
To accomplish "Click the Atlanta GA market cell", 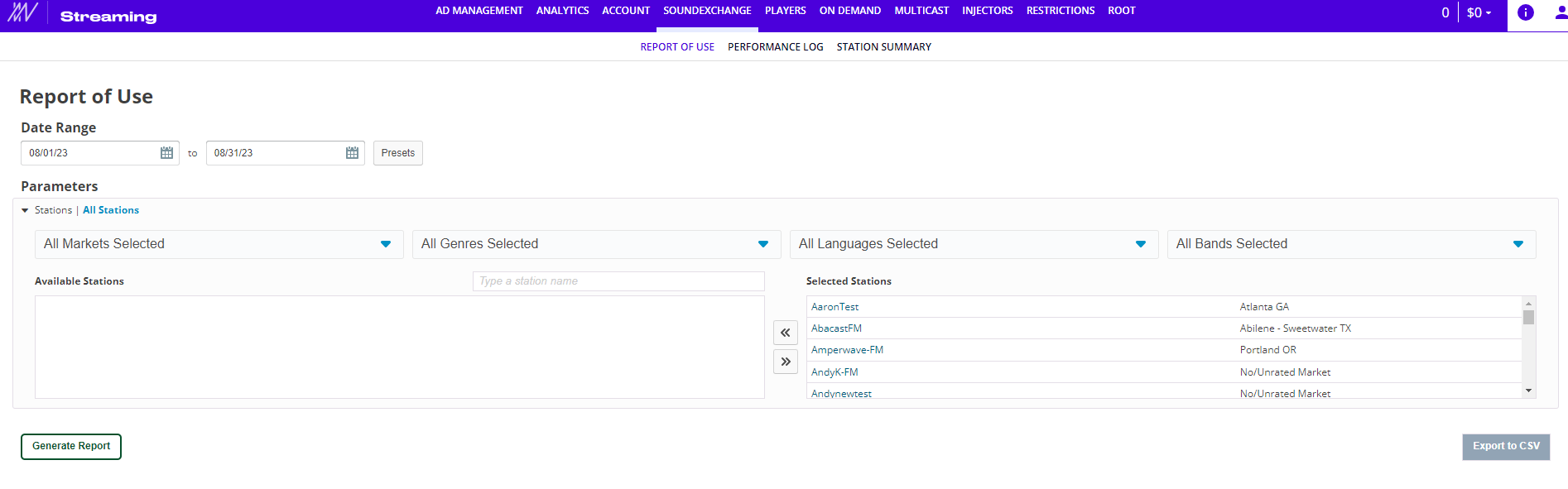I will (x=1264, y=307).
